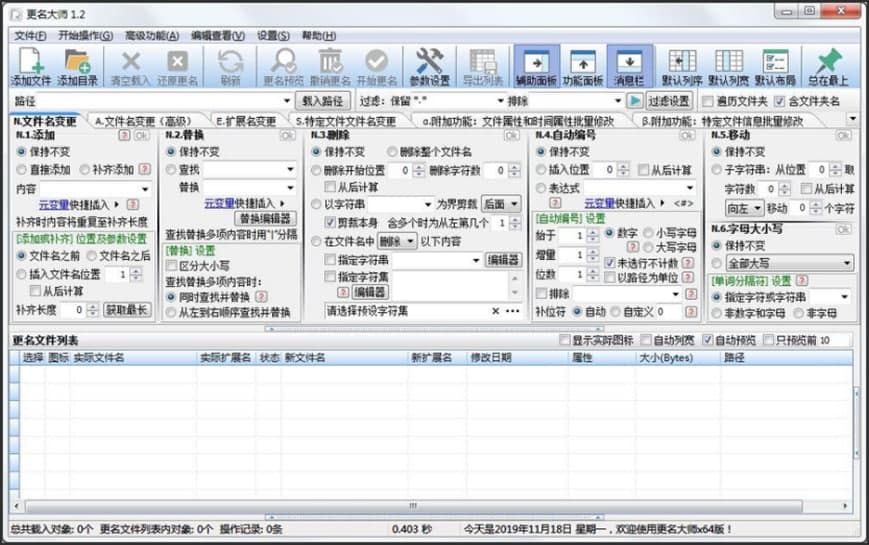Open the 内容 dropdown in N.1添加
Image resolution: width=869 pixels, height=545 pixels.
point(145,189)
